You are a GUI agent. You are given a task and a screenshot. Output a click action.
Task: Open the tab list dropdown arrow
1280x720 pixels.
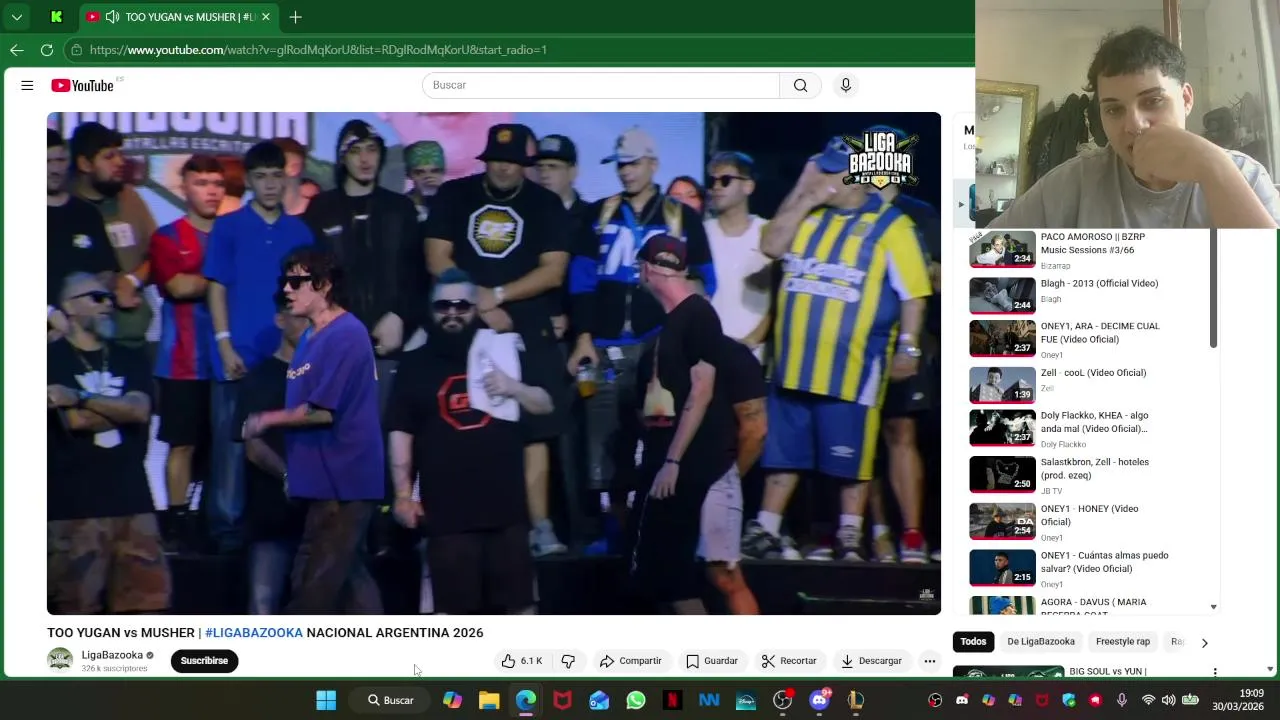point(17,17)
